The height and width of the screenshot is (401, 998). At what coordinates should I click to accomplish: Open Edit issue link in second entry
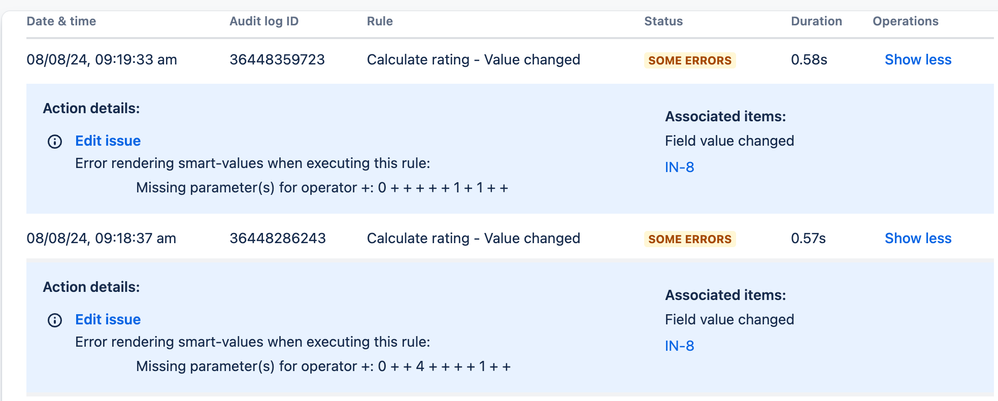(108, 320)
